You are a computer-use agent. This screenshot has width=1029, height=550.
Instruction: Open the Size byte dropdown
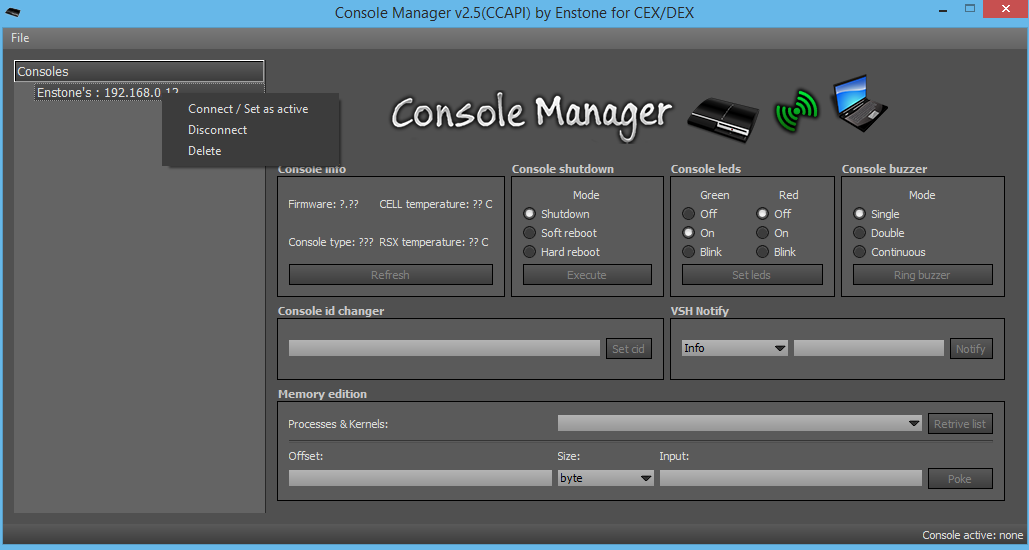(606, 478)
